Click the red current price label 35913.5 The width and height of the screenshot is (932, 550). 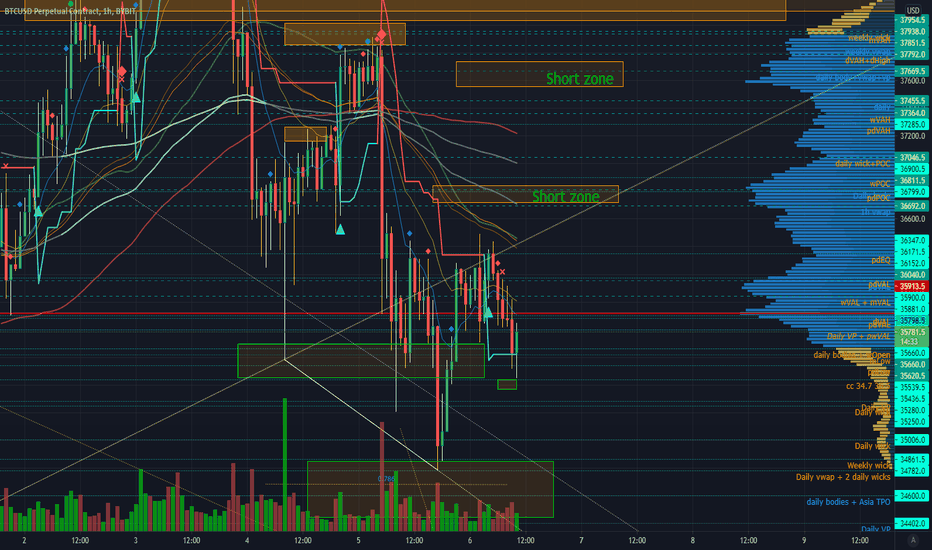click(912, 287)
